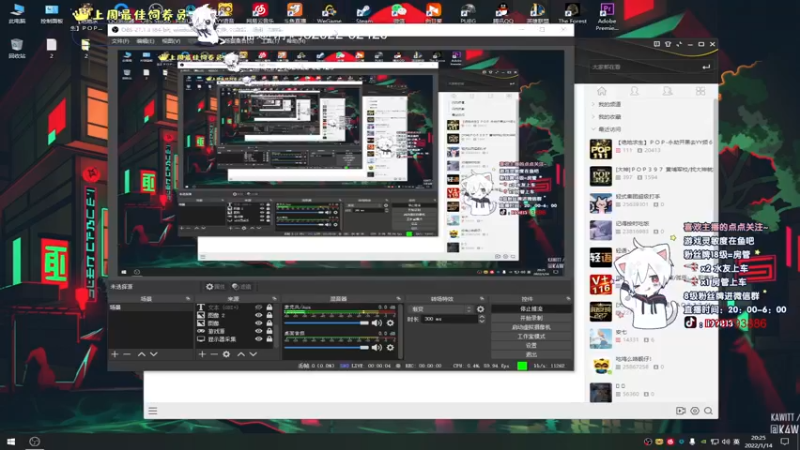
Task: Open transition properties gear icon
Action: point(480,309)
